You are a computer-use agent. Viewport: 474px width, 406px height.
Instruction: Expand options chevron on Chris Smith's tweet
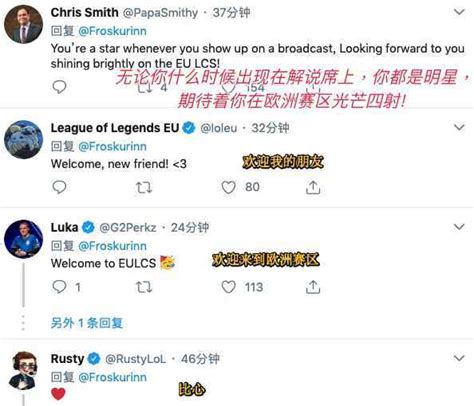459,12
